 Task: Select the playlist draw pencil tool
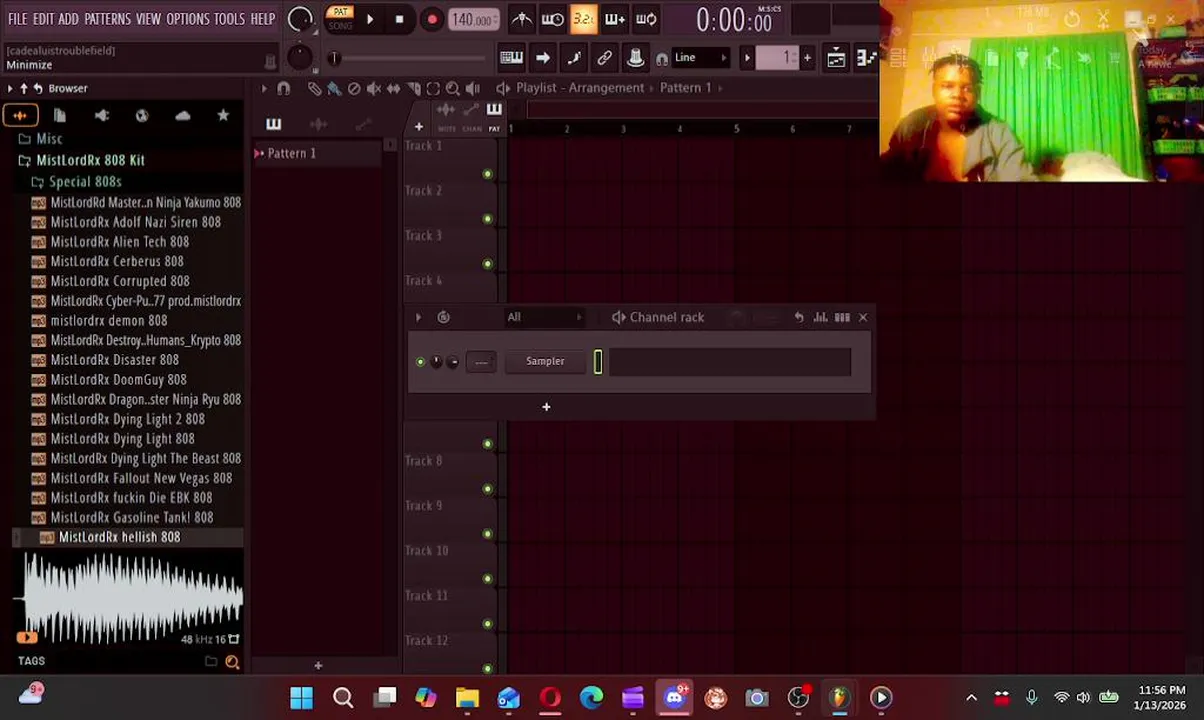[314, 89]
